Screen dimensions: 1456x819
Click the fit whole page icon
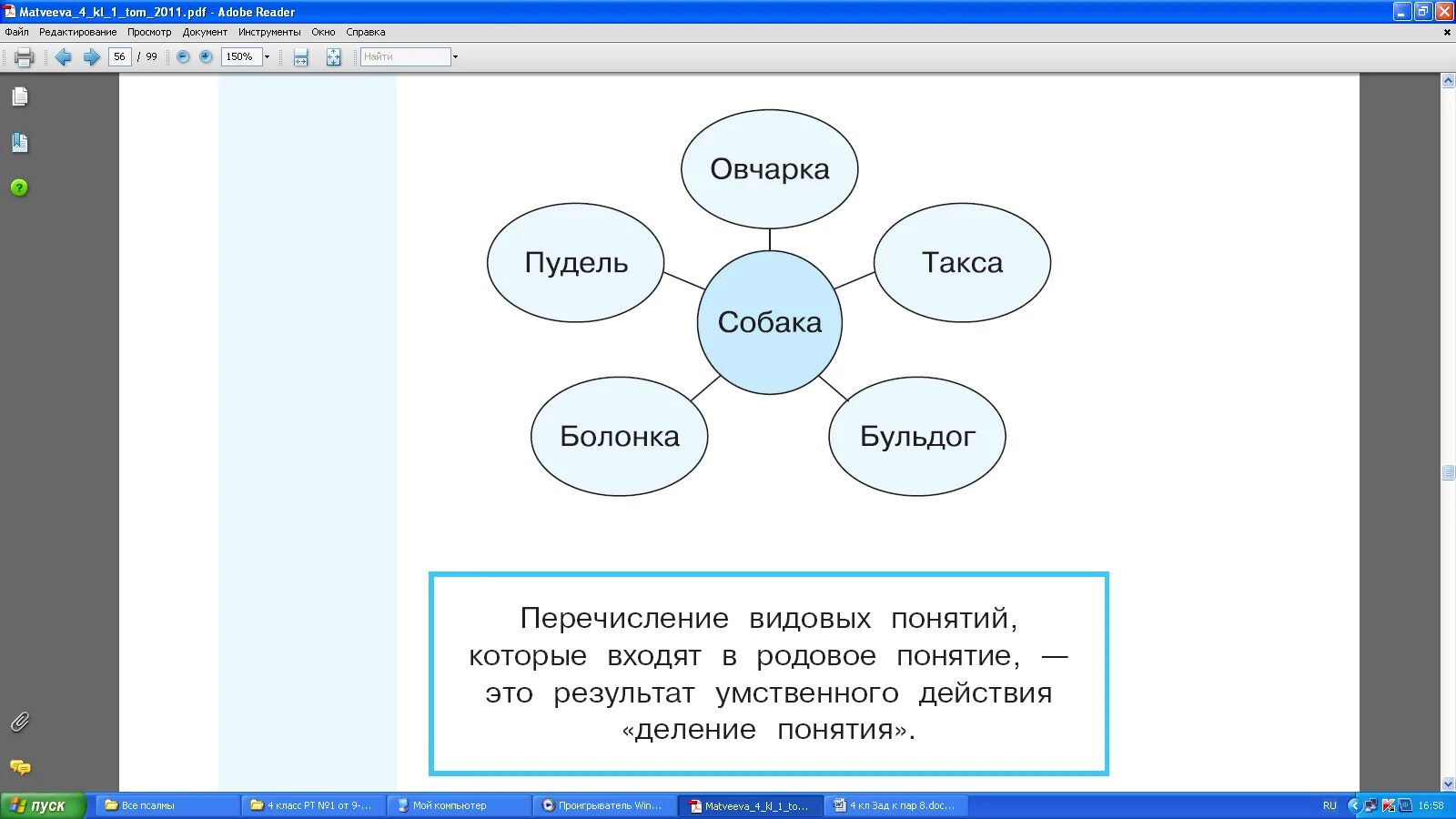coord(334,57)
